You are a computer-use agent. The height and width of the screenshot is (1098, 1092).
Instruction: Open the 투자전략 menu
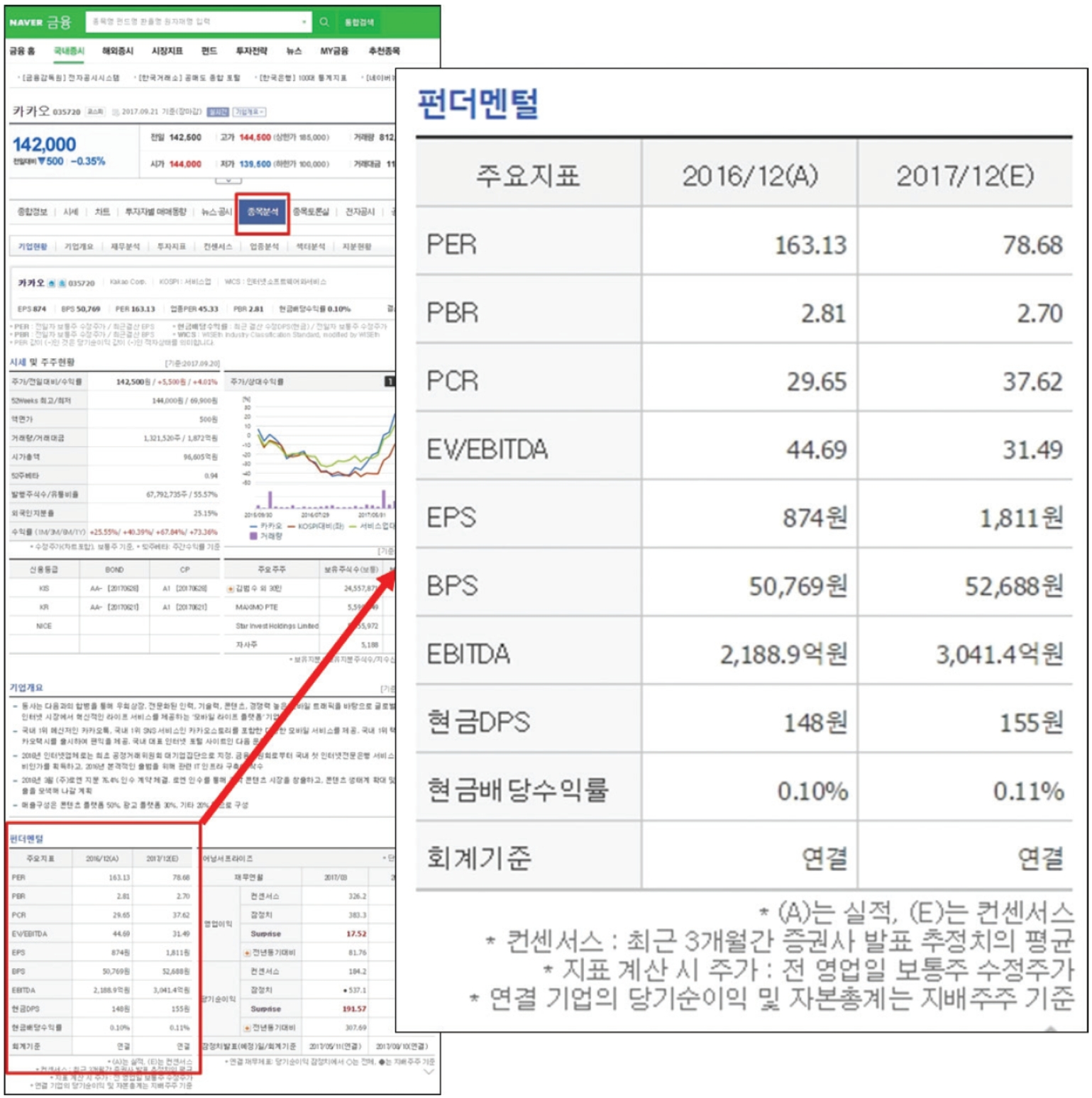tap(252, 51)
